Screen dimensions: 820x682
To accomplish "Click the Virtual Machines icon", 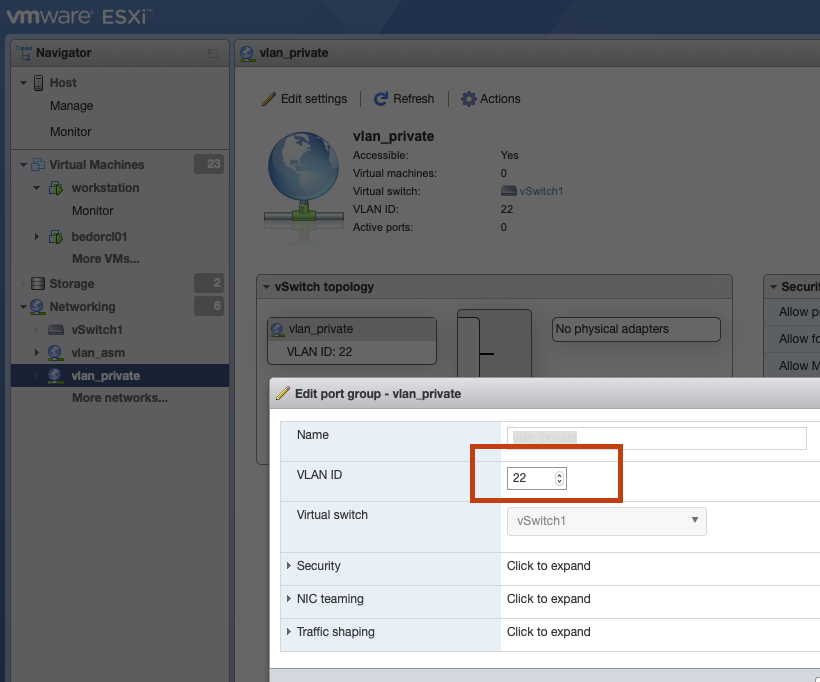I will pos(38,165).
